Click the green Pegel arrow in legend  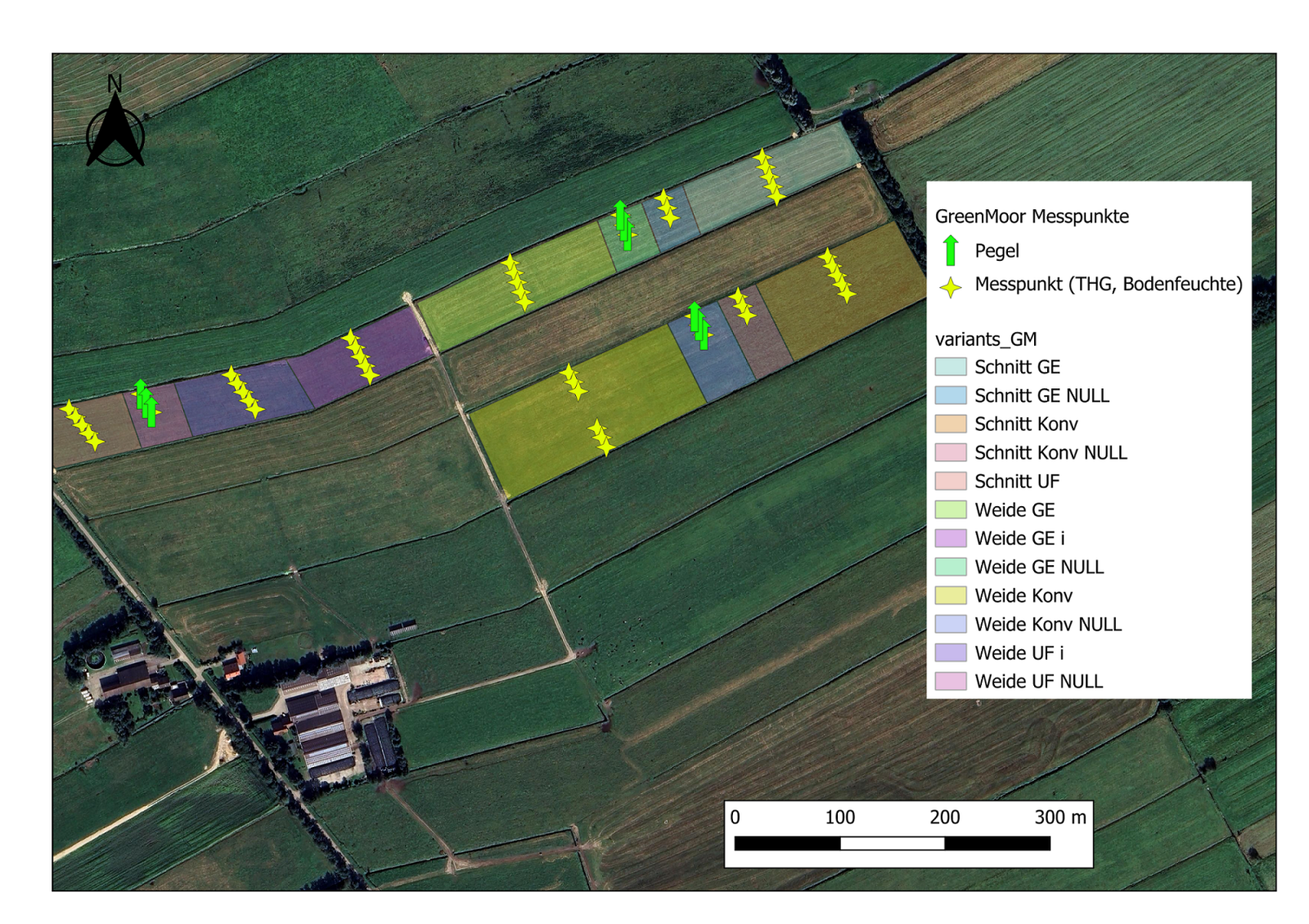pos(950,250)
